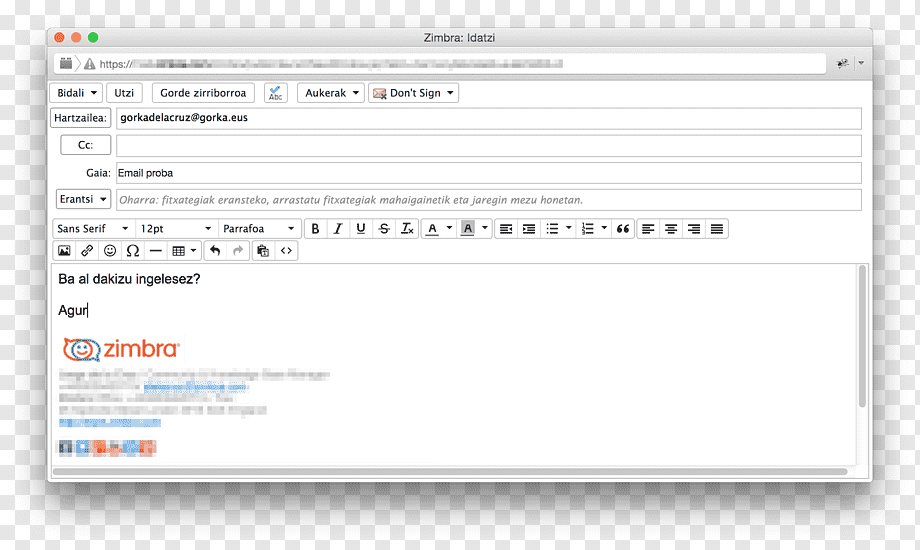Insert image icon in editor toolbar
Image resolution: width=920 pixels, height=550 pixels.
pos(64,251)
